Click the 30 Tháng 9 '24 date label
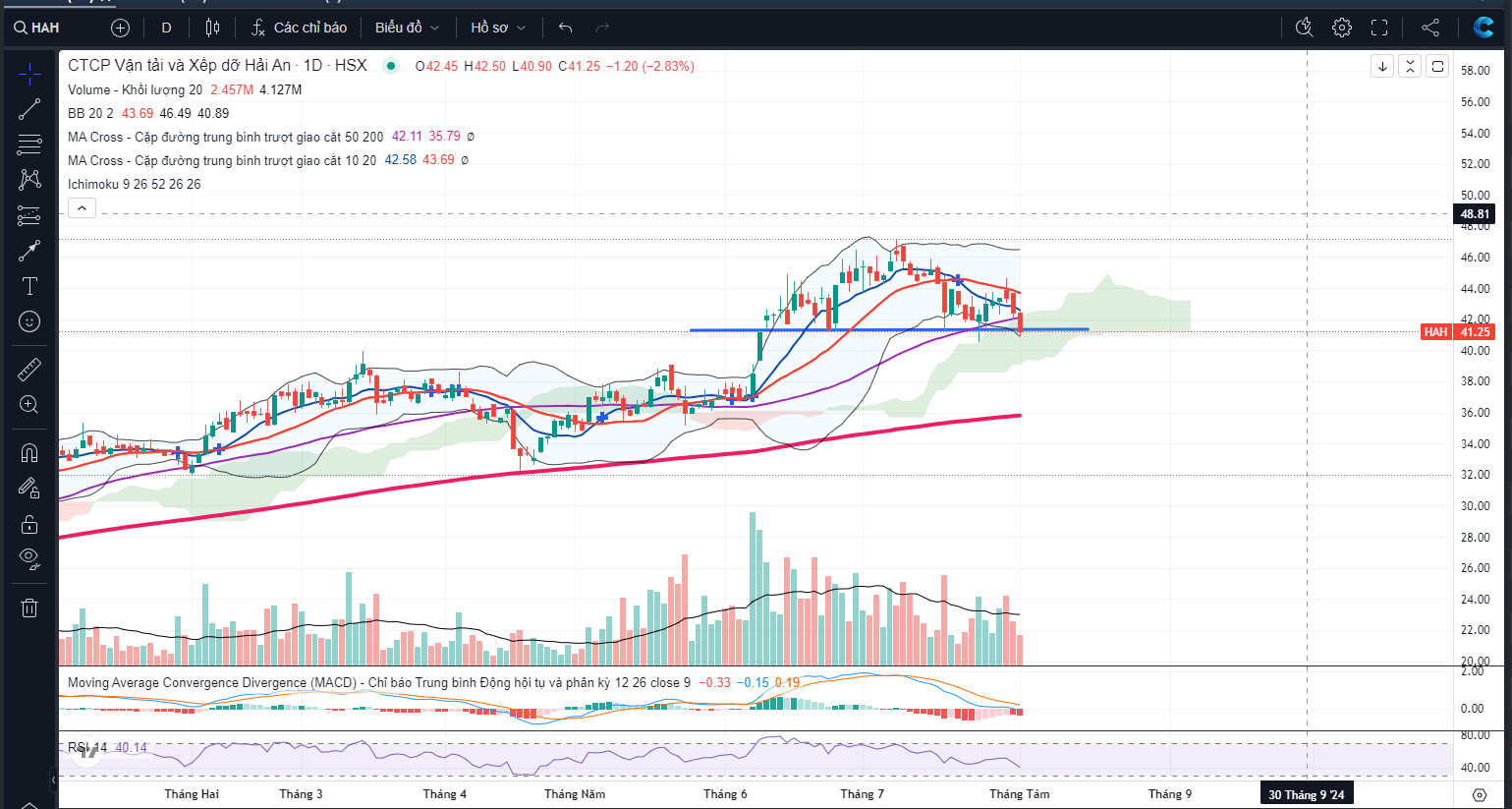The width and height of the screenshot is (1512, 809). [1307, 794]
